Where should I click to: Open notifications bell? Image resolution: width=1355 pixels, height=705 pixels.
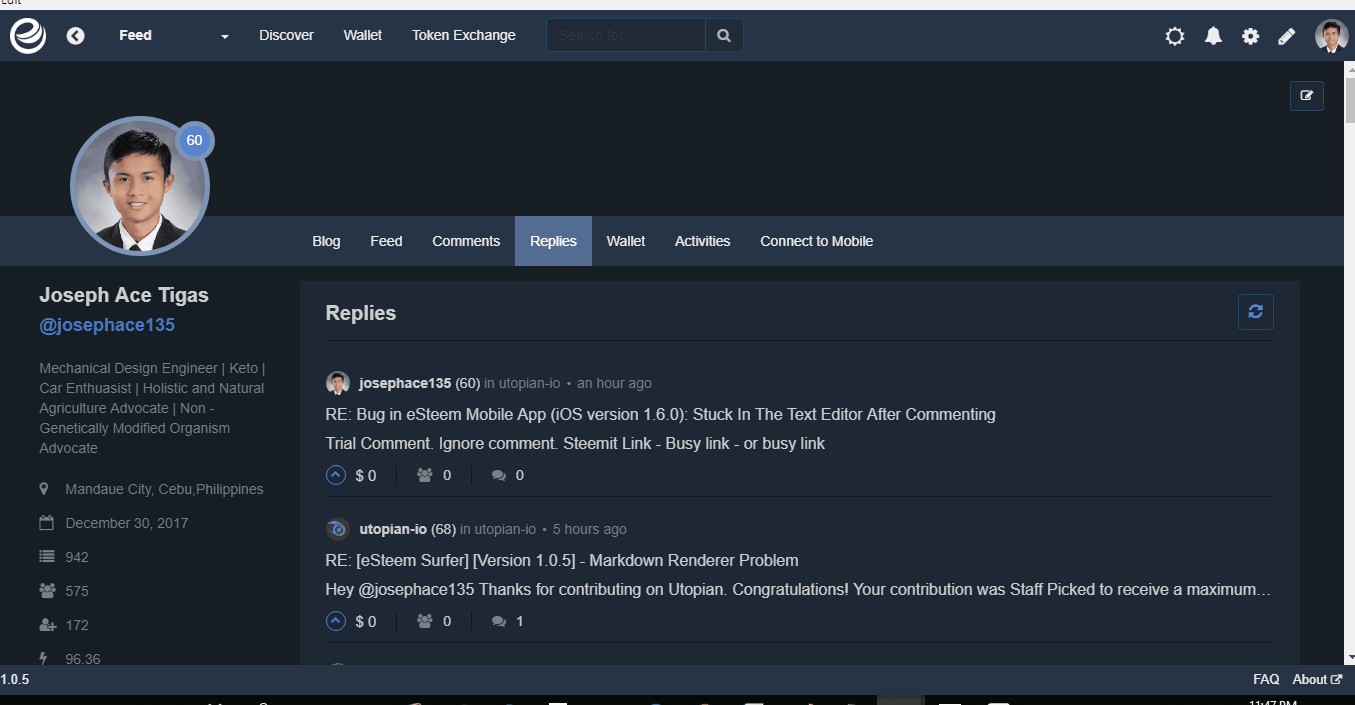1213,36
